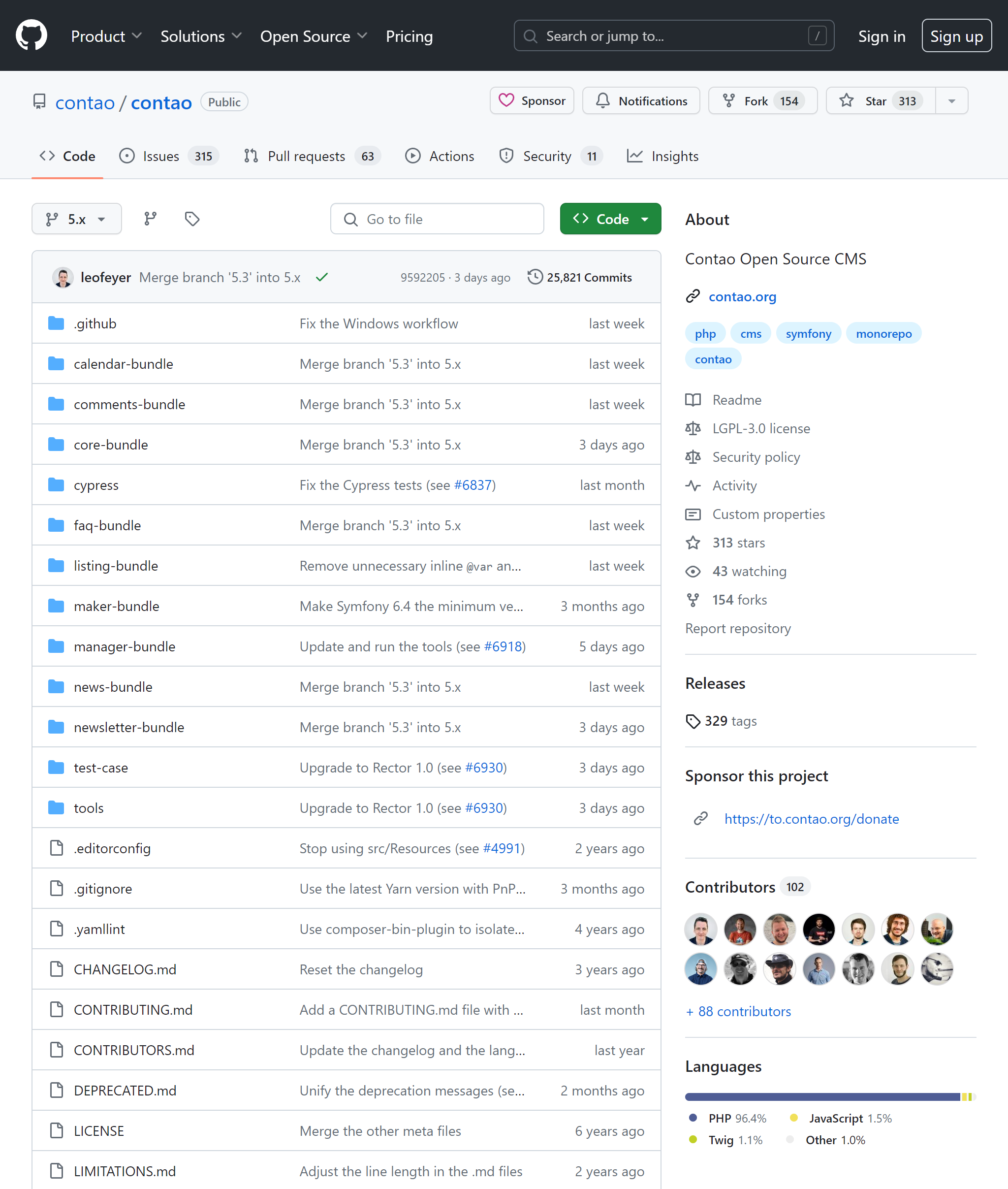Click the Notifications bell button
This screenshot has width=1008, height=1189.
coord(641,101)
